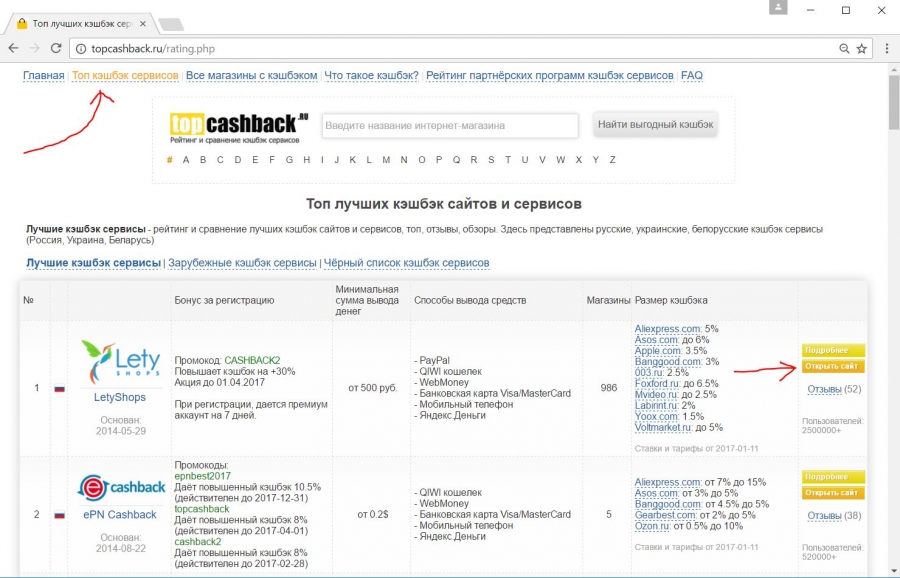Open the ePN Cashback name link
Screen dimensions: 900x578
click(119, 515)
